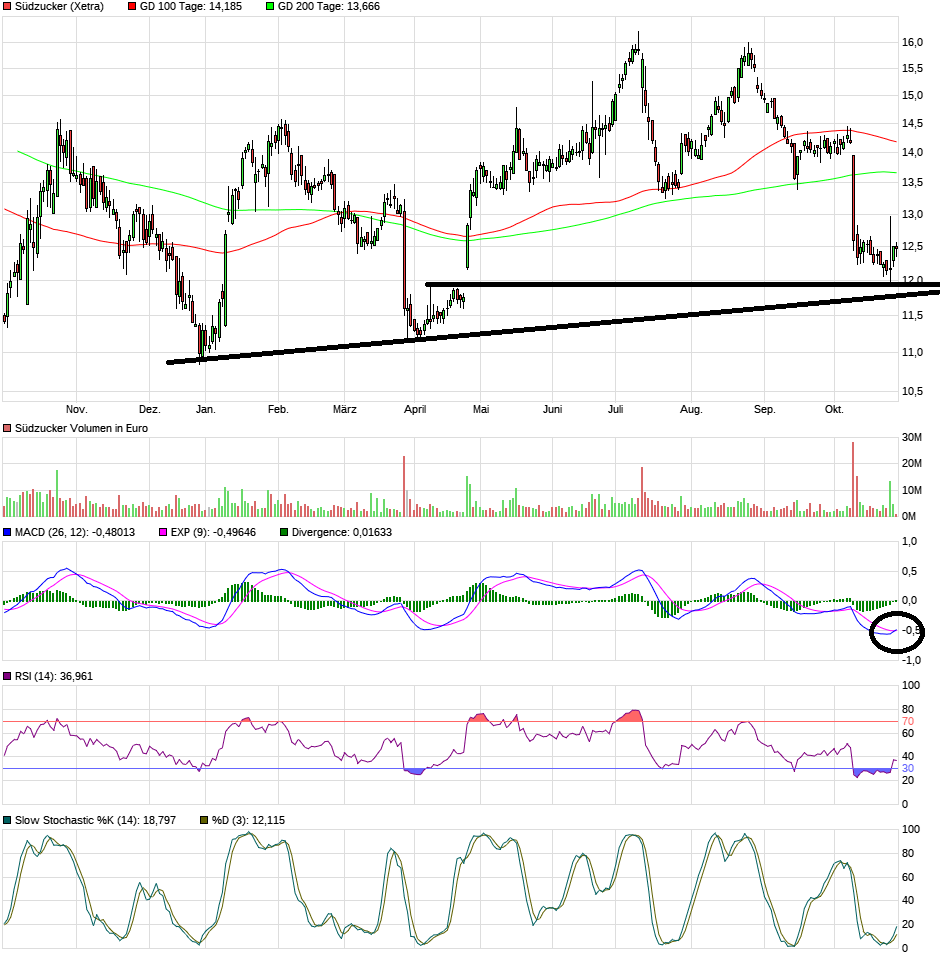Click the red April volume spike bar
The width and height of the screenshot is (940, 958).
pyautogui.click(x=404, y=486)
